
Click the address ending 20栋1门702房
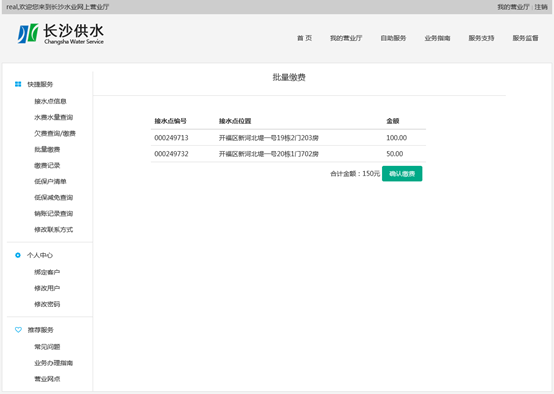pos(269,154)
